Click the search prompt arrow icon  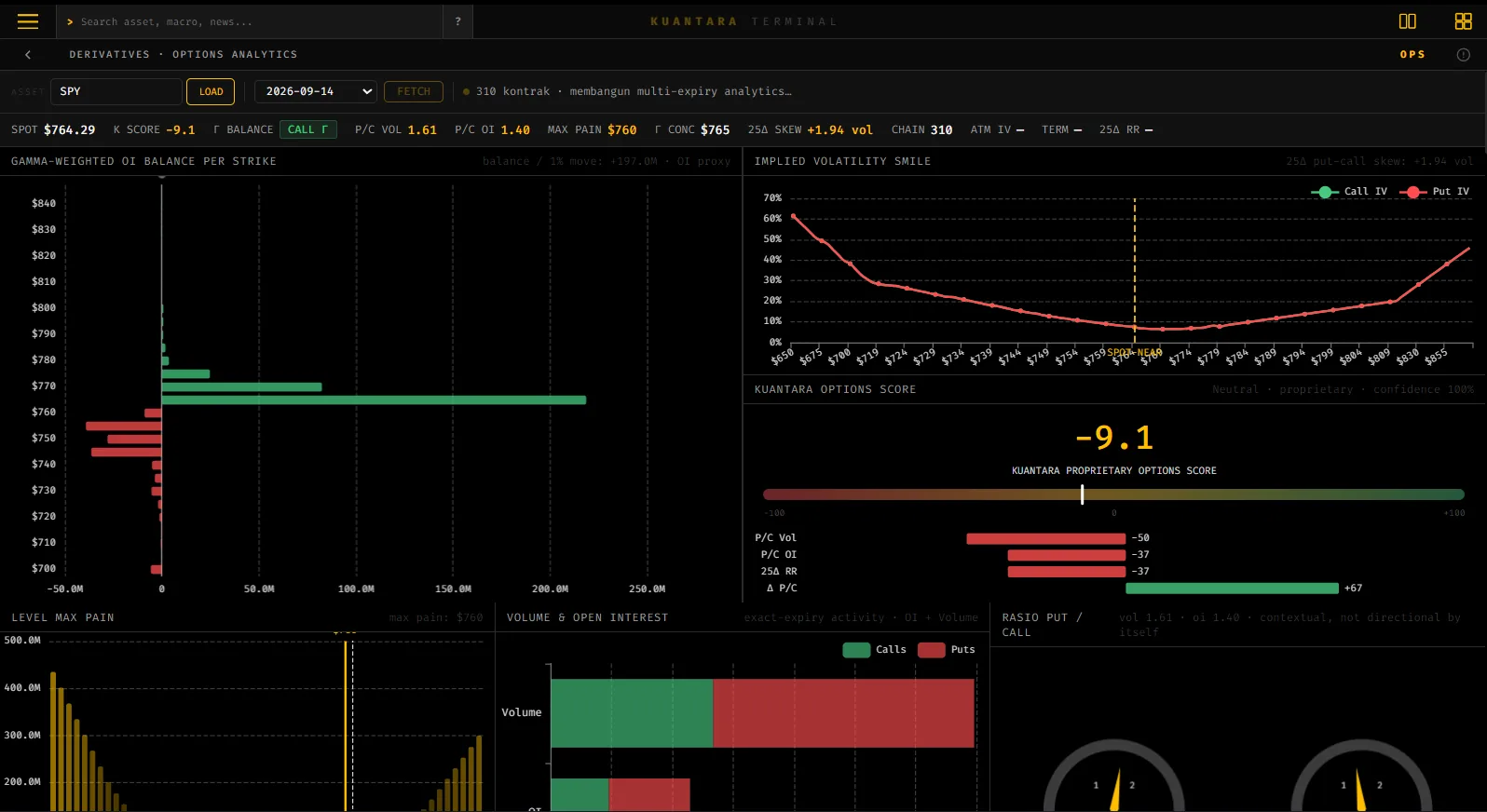(x=70, y=21)
